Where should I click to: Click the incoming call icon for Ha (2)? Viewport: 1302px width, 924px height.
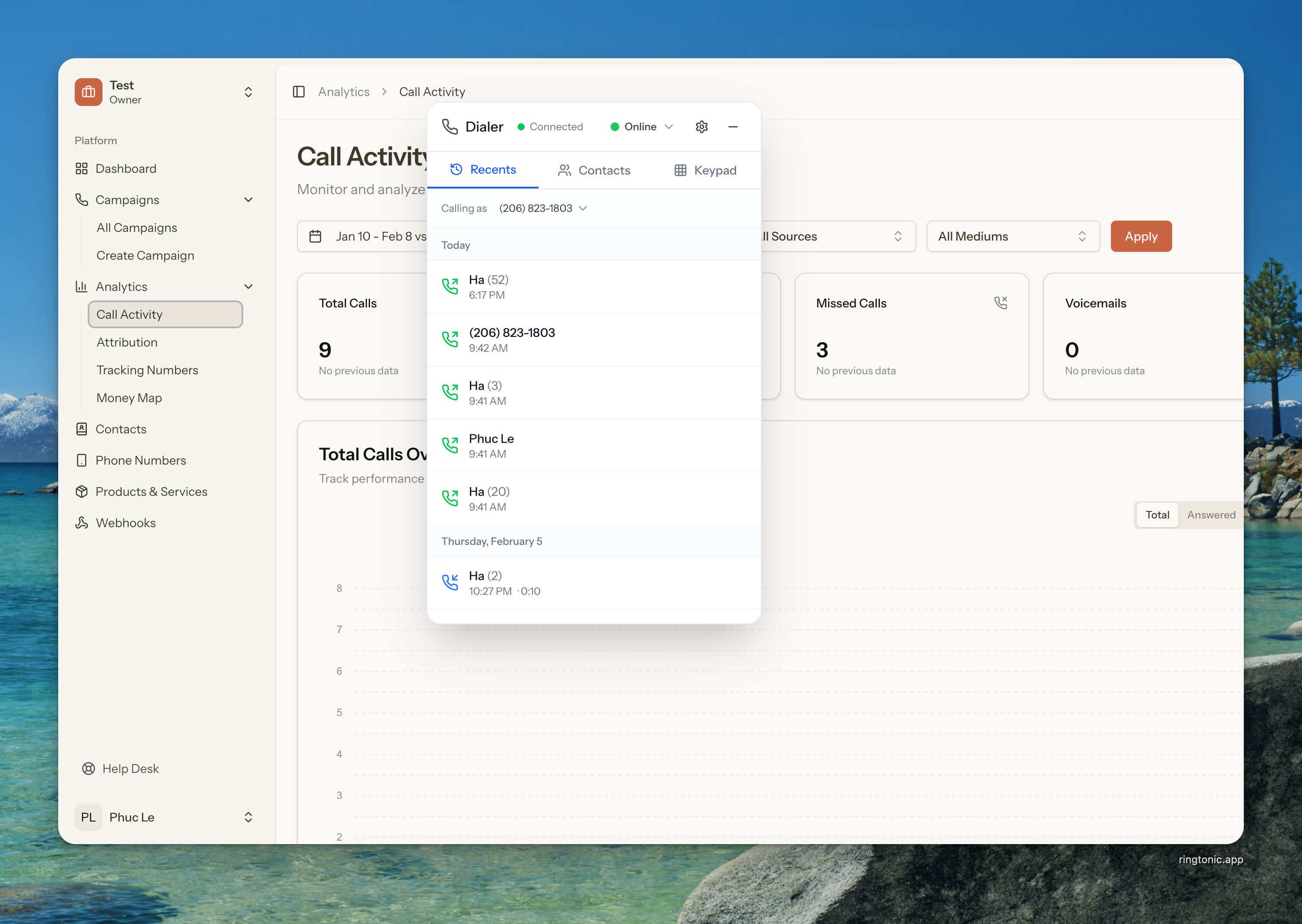(x=450, y=583)
